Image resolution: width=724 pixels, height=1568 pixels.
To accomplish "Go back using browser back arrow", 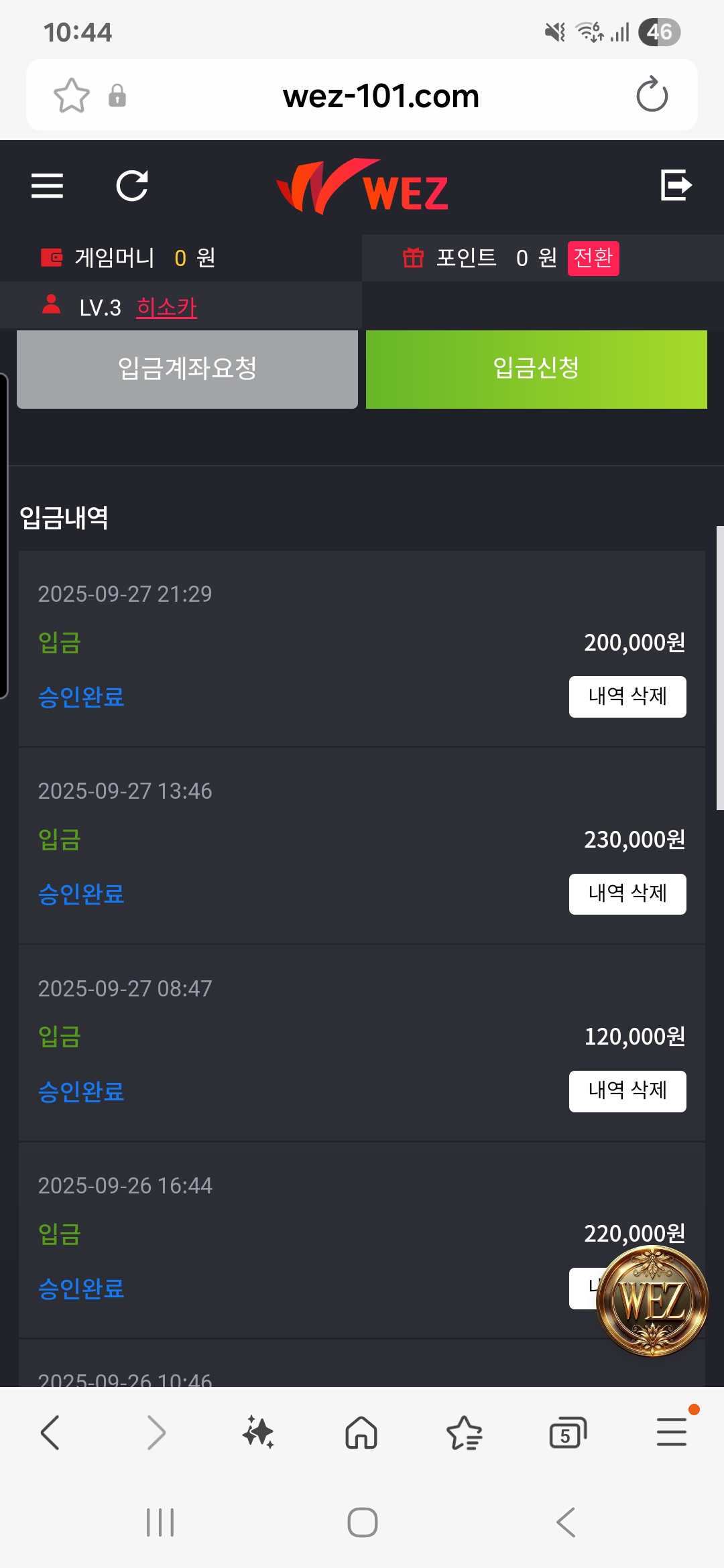I will 51,1433.
